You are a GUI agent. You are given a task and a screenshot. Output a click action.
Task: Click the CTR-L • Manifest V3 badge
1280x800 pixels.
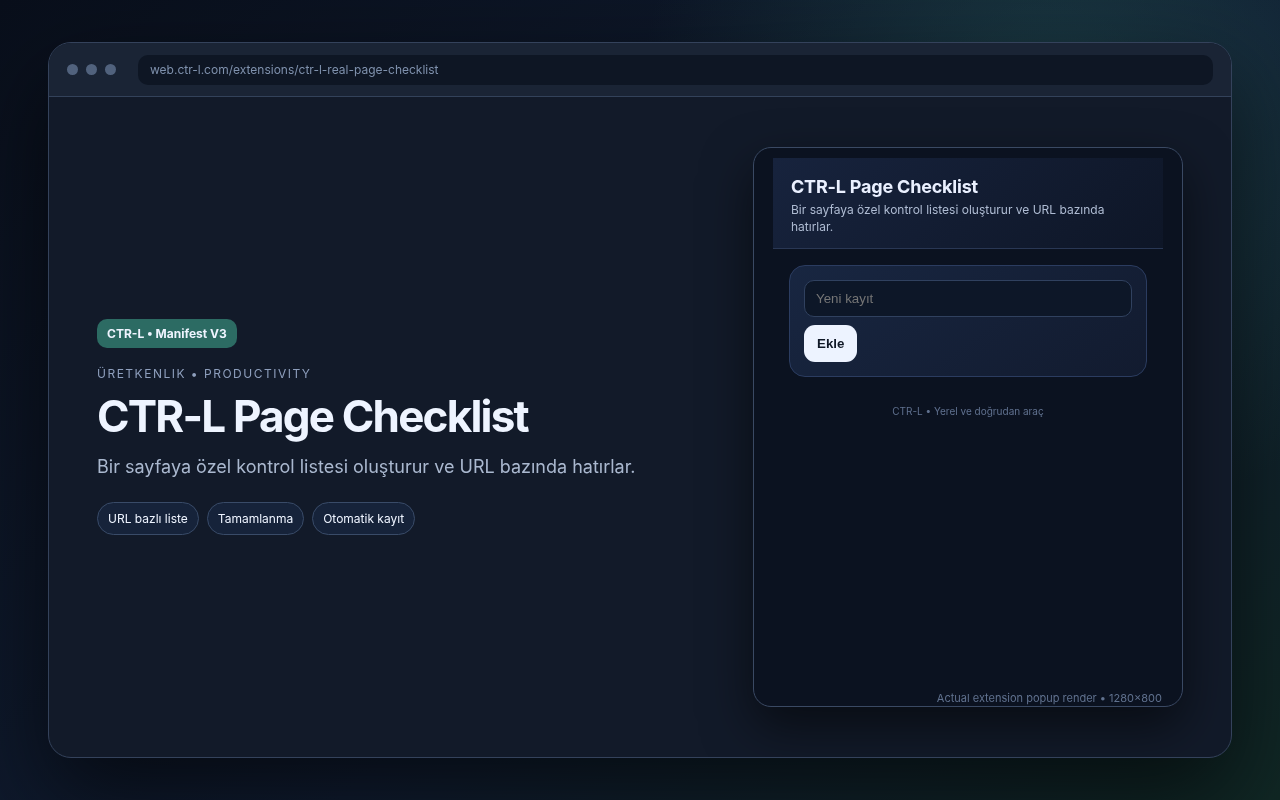coord(167,334)
